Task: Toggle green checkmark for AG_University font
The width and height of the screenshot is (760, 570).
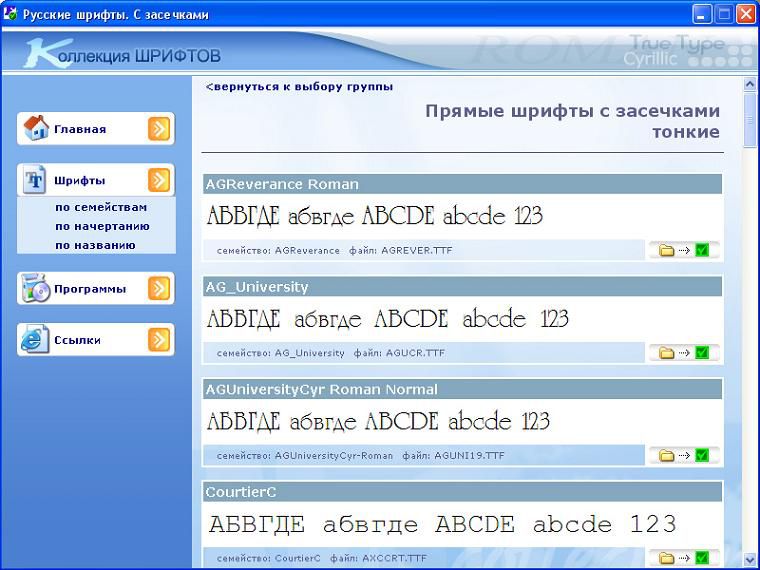Action: [702, 353]
